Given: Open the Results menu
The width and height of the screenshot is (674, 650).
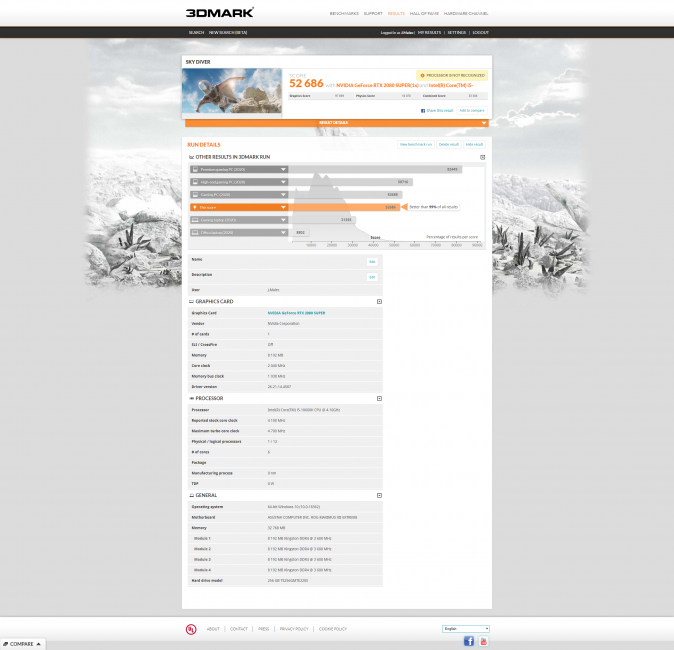Looking at the screenshot, I should pos(396,14).
